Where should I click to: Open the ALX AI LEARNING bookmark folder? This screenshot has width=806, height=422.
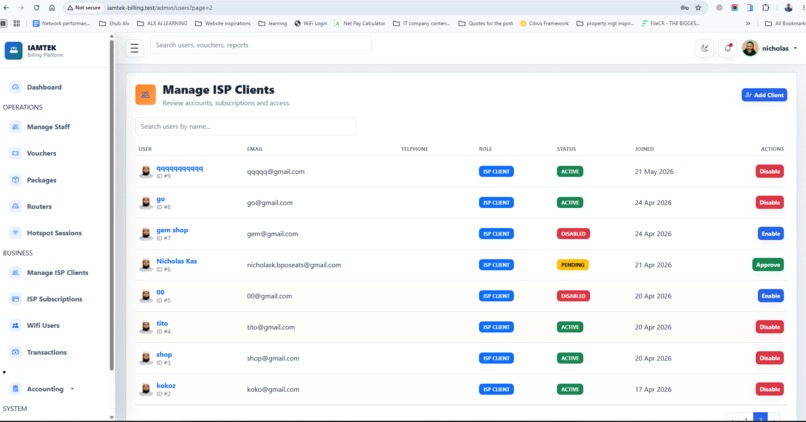162,23
